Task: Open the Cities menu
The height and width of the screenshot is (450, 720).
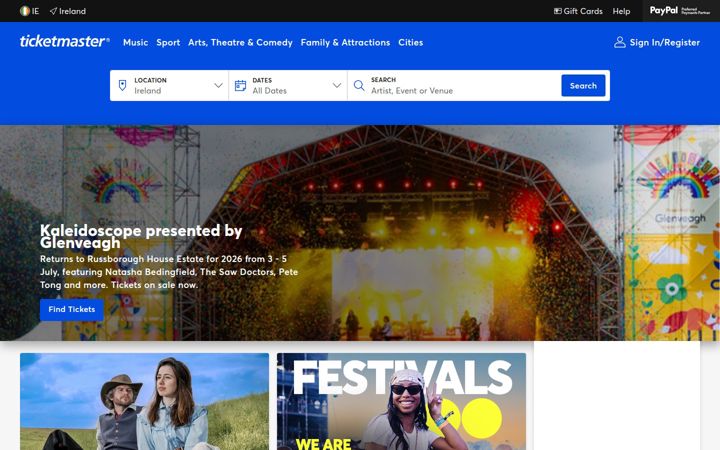Action: tap(411, 42)
